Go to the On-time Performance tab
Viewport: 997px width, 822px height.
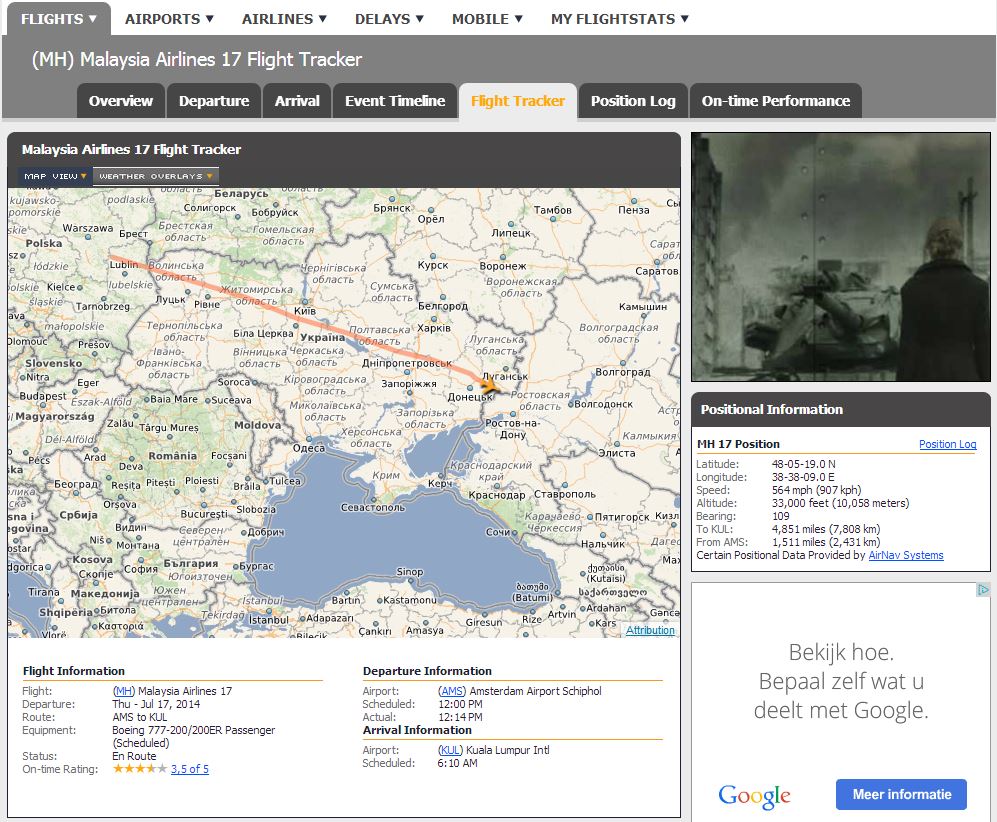775,101
